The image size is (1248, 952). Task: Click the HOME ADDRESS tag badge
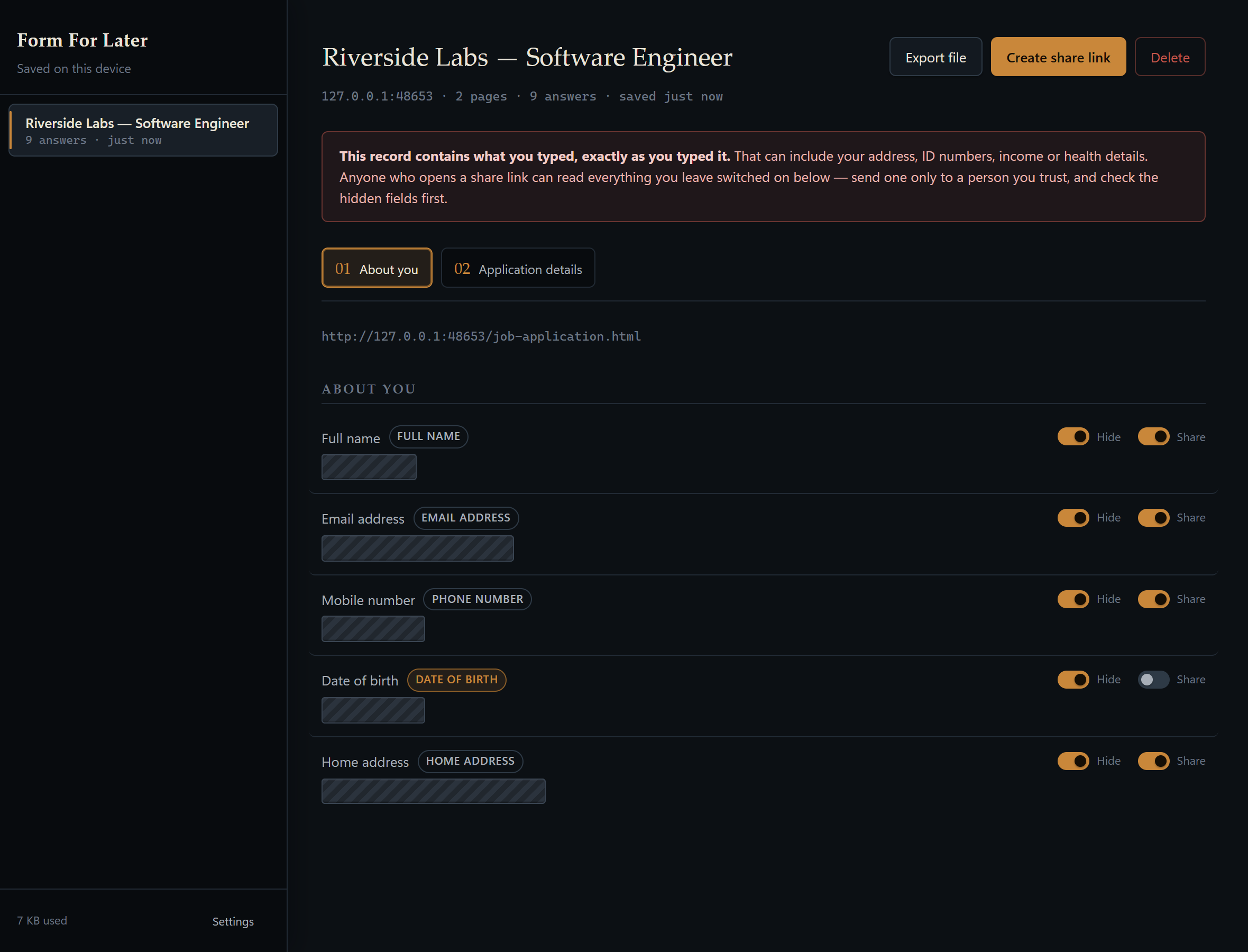pyautogui.click(x=470, y=761)
